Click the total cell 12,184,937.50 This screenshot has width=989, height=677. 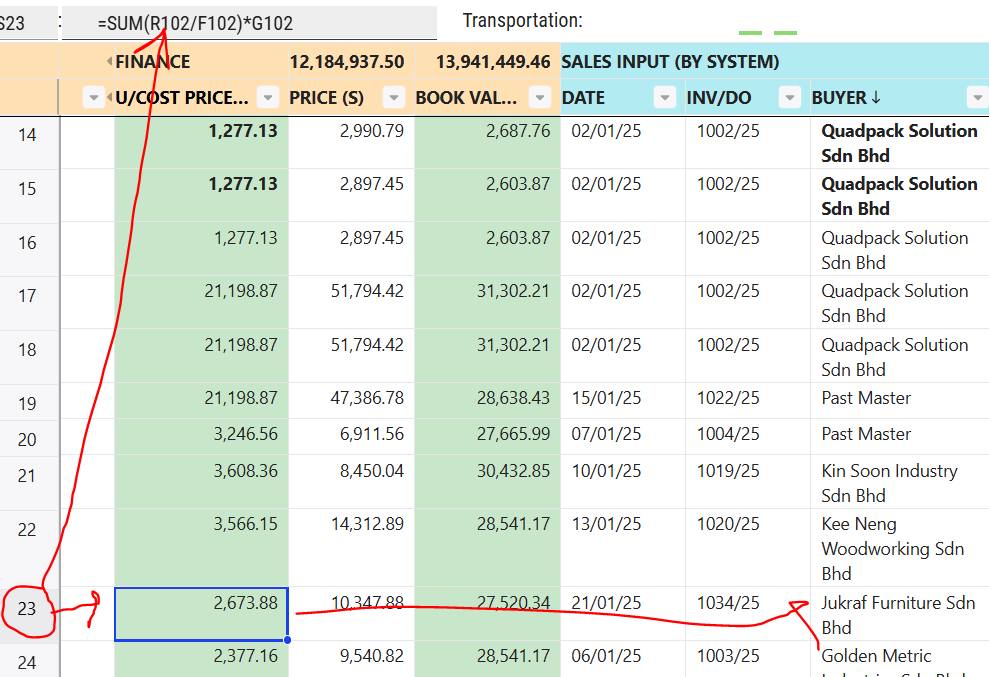[x=351, y=61]
